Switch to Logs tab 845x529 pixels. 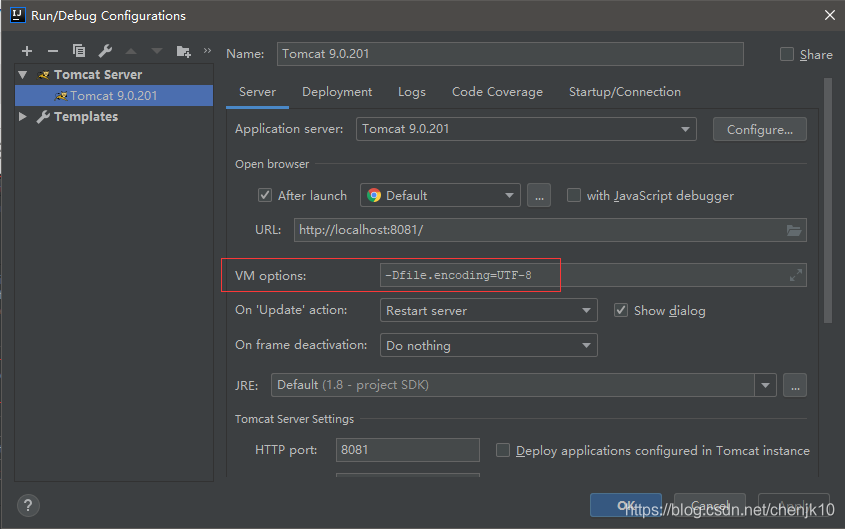coord(412,92)
